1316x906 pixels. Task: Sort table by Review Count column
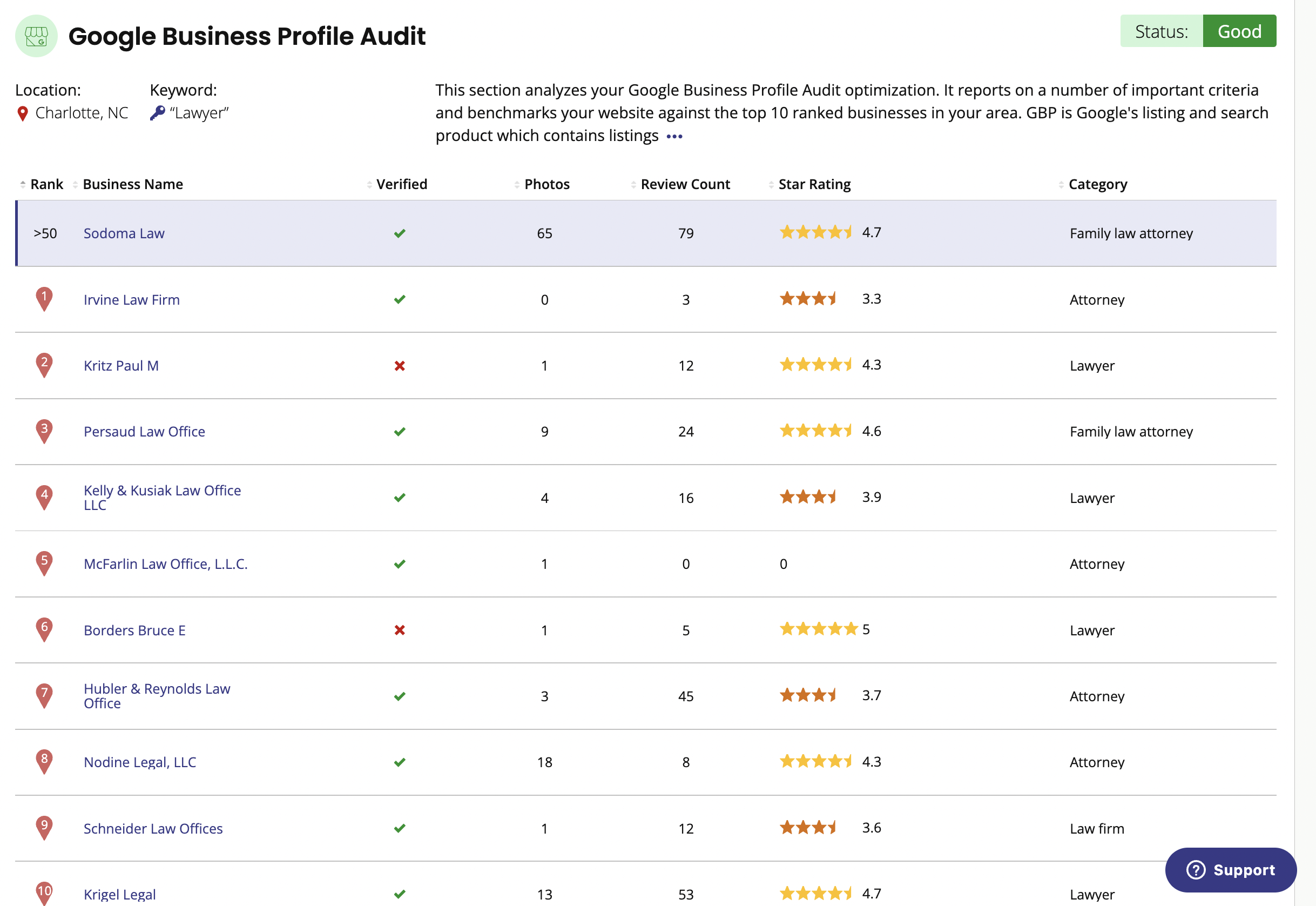(x=680, y=184)
